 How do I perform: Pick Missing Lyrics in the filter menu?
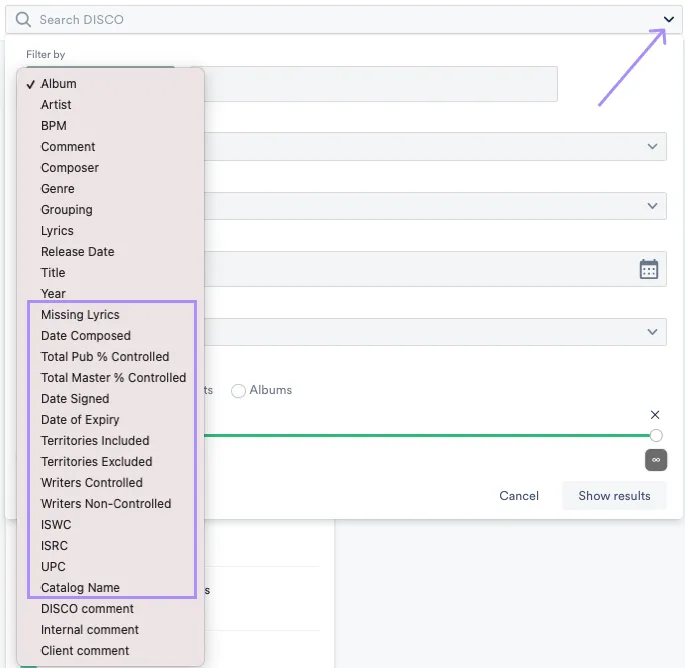[x=80, y=315]
